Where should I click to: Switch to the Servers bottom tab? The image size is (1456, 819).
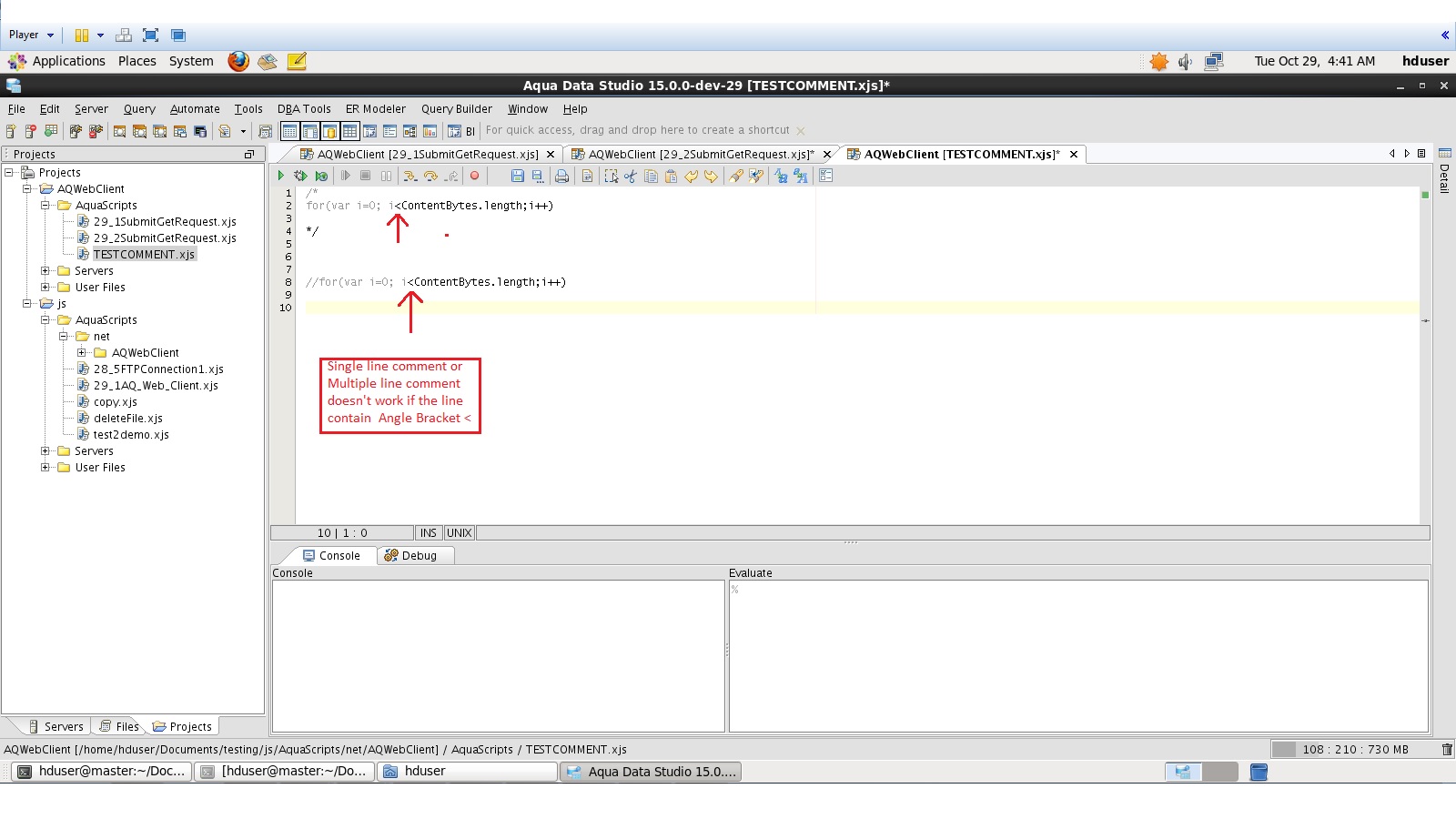56,726
